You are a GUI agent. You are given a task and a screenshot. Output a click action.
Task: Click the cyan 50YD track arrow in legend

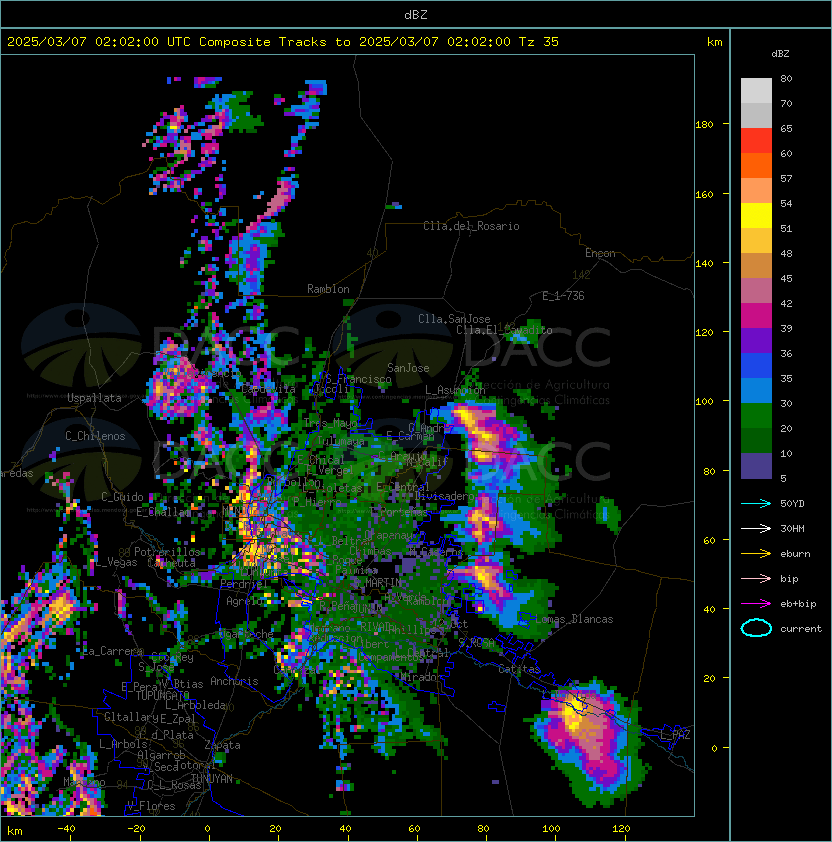tap(756, 504)
